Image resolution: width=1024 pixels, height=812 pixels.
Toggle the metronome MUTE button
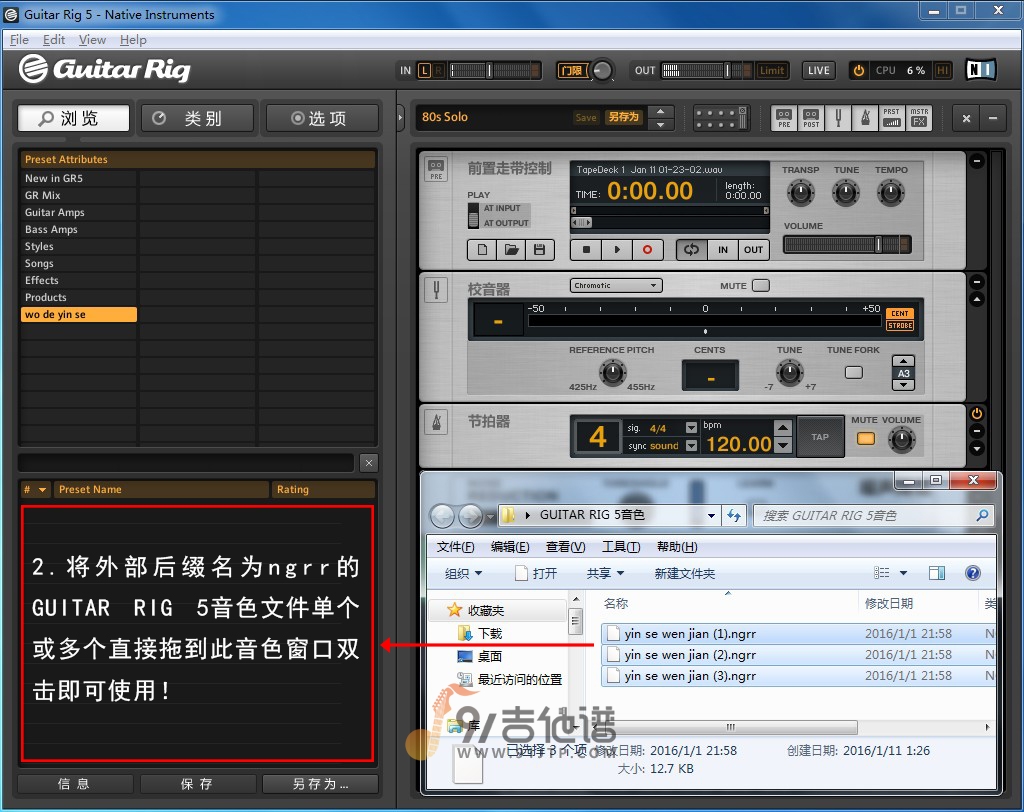pos(866,438)
